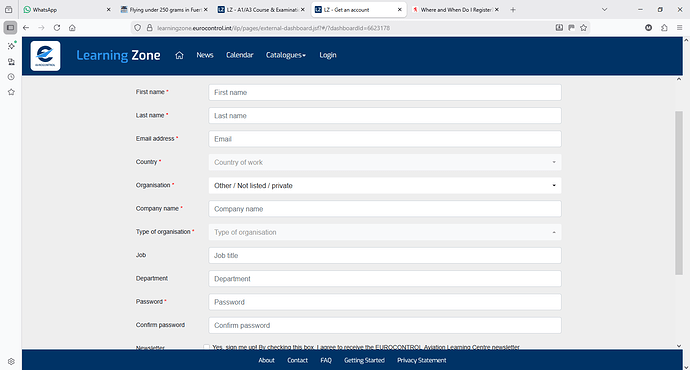
Task: Open sidebar settings gear icon
Action: [x=11, y=361]
